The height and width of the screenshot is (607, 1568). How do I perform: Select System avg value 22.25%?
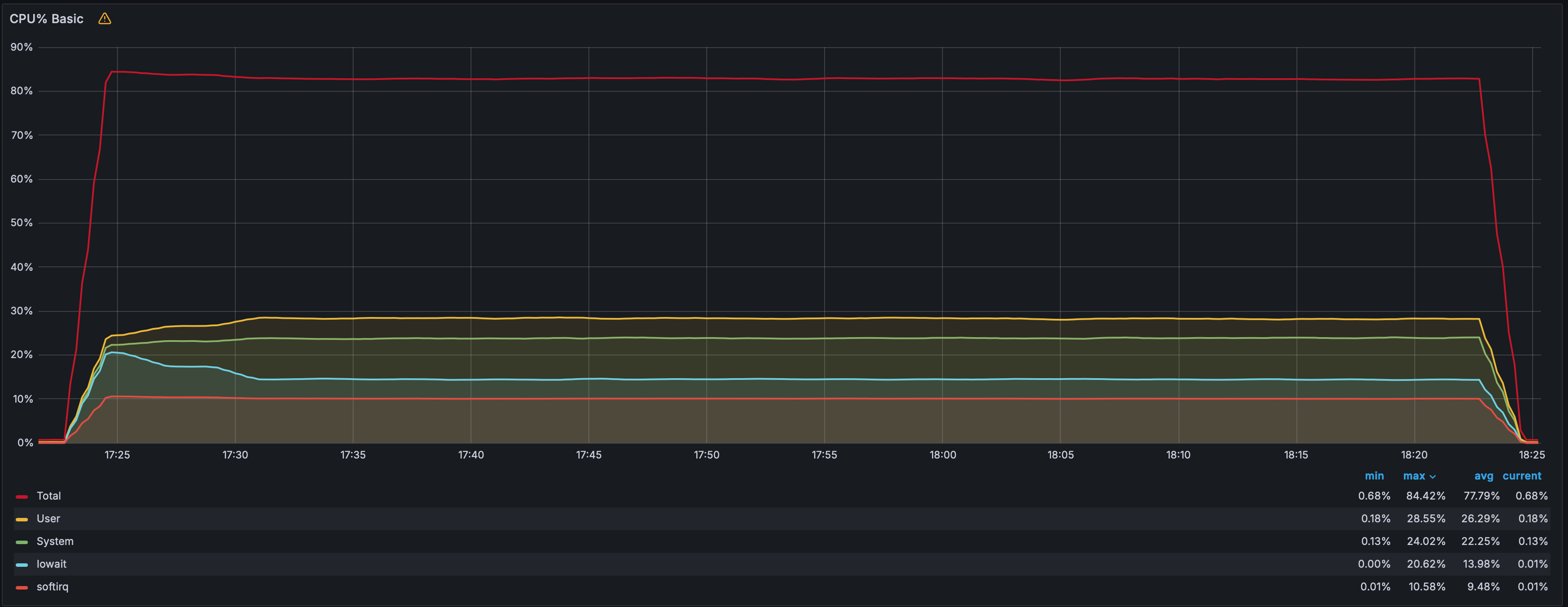coord(1480,541)
